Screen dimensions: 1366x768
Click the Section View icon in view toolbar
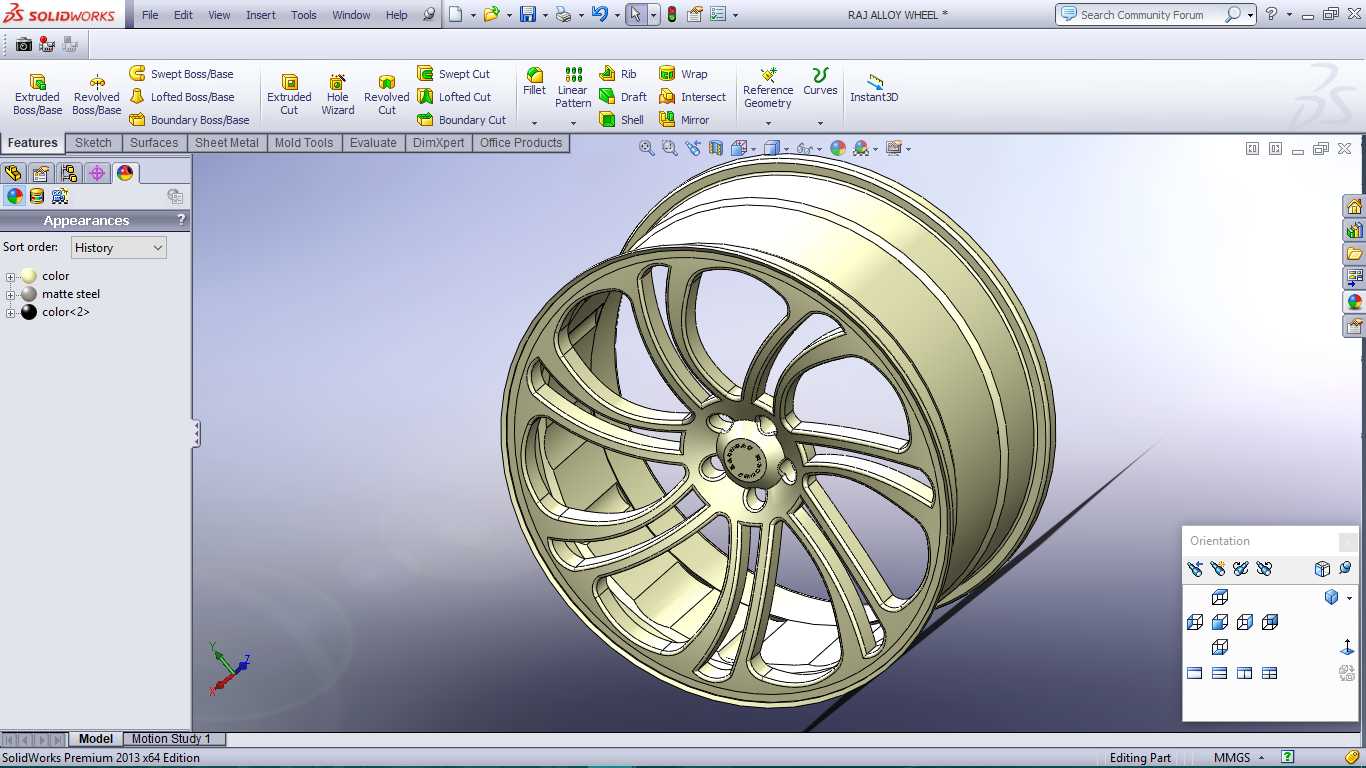(715, 148)
